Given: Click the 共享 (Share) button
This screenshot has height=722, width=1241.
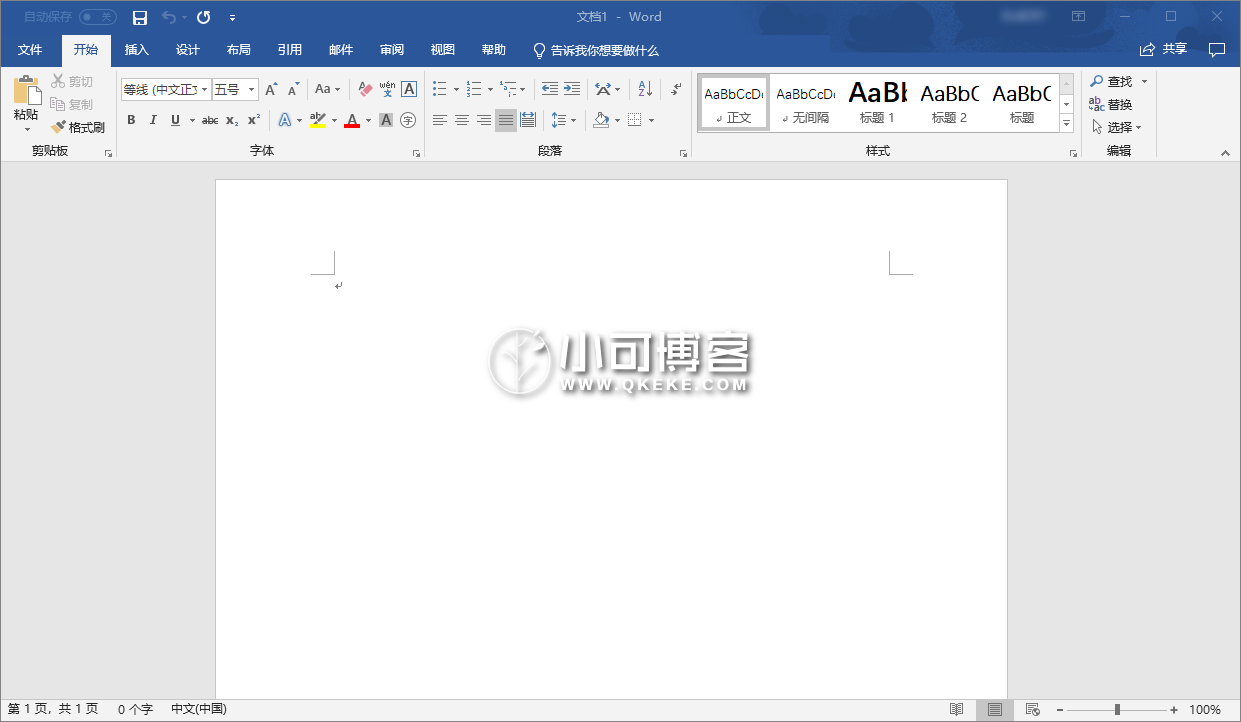Looking at the screenshot, I should tap(1164, 50).
